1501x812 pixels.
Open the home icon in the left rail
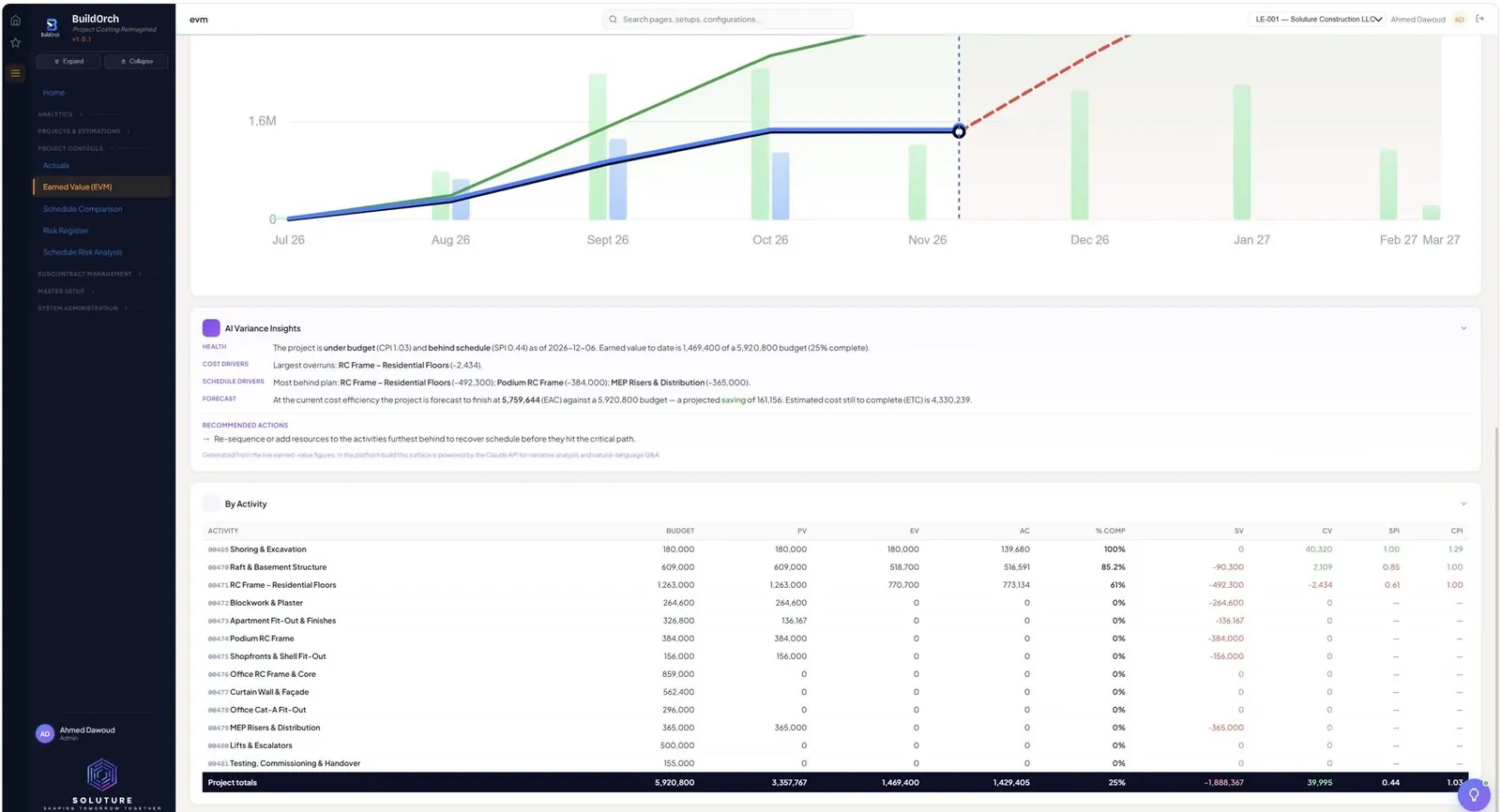(15, 20)
